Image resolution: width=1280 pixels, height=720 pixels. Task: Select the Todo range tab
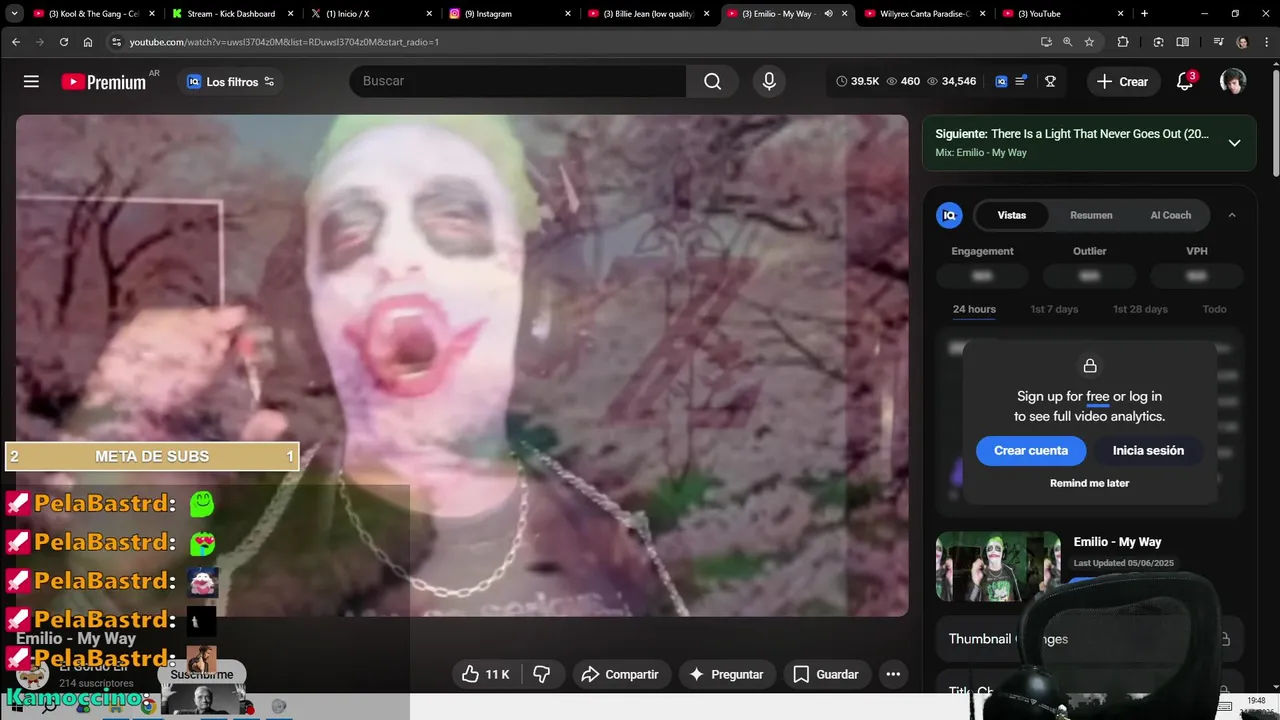(1214, 309)
